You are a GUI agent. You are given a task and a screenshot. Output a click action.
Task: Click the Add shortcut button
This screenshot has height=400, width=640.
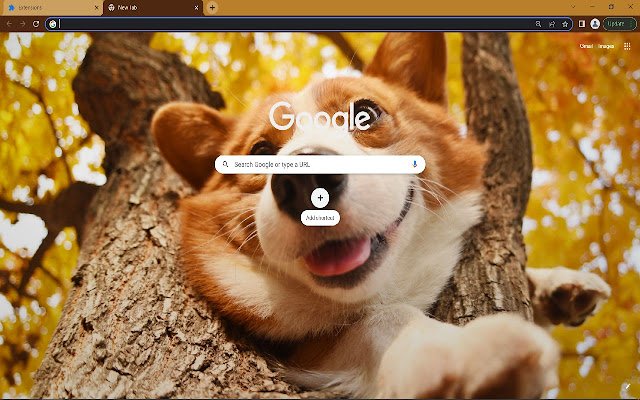(320, 198)
